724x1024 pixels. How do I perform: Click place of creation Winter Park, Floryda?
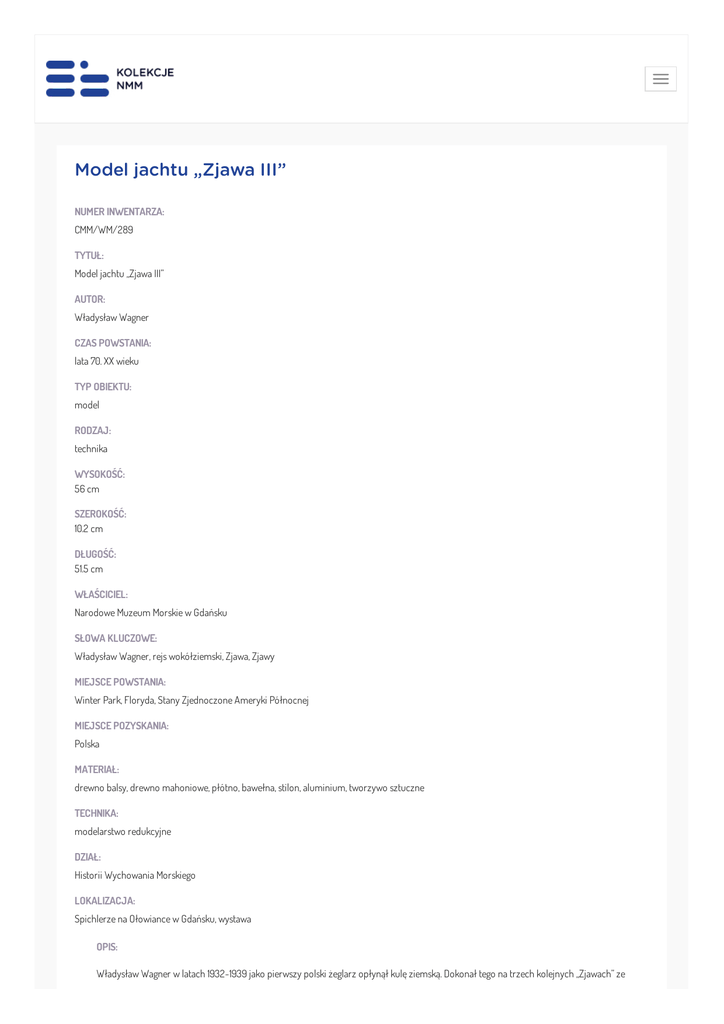tap(192, 700)
